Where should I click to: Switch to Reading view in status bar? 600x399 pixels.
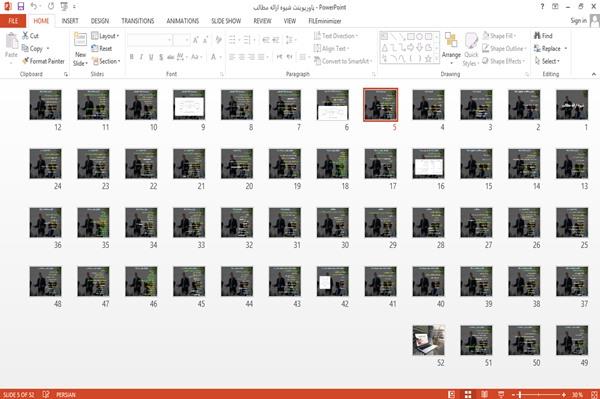[x=484, y=394]
